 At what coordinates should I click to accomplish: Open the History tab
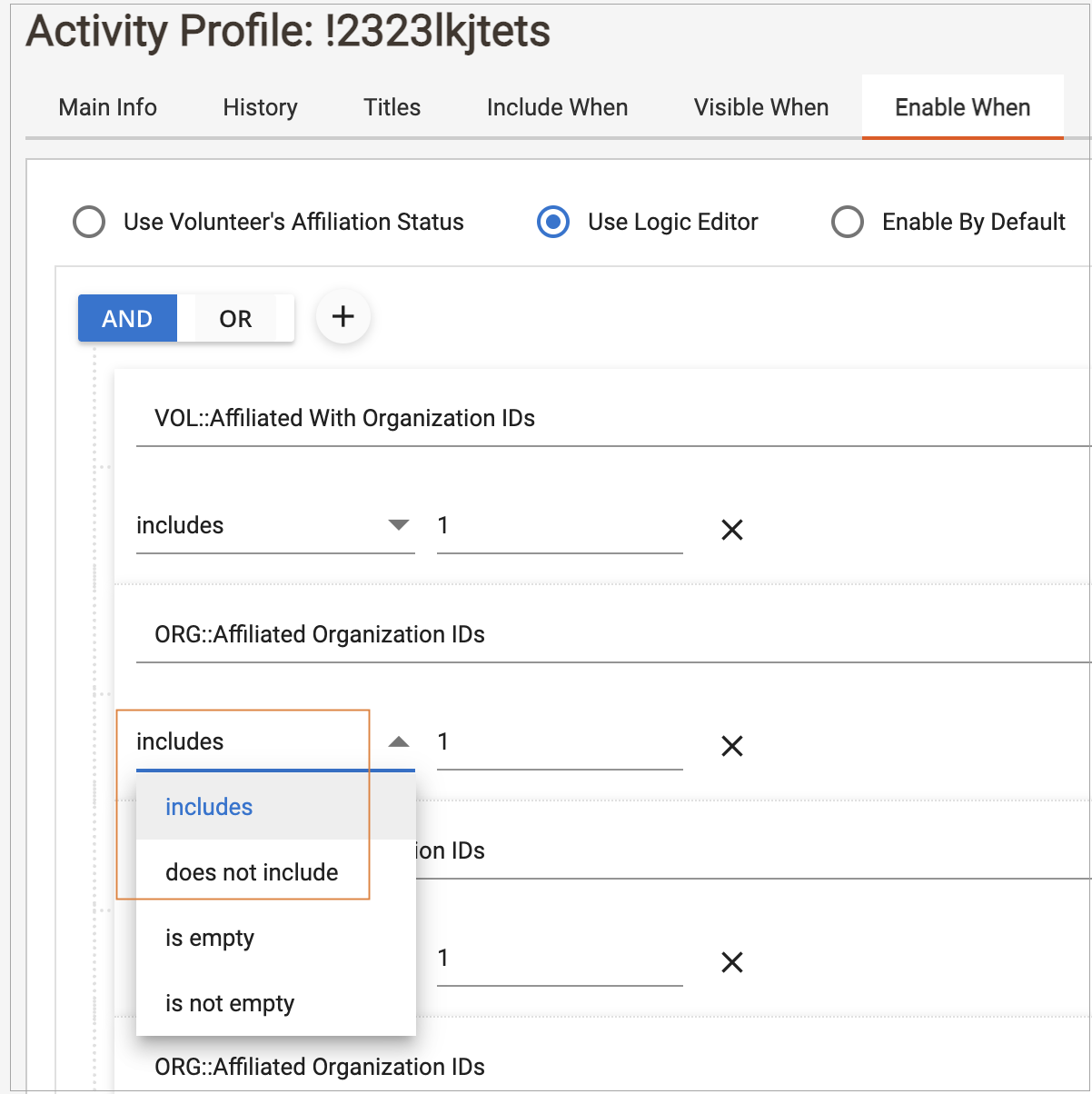260,107
